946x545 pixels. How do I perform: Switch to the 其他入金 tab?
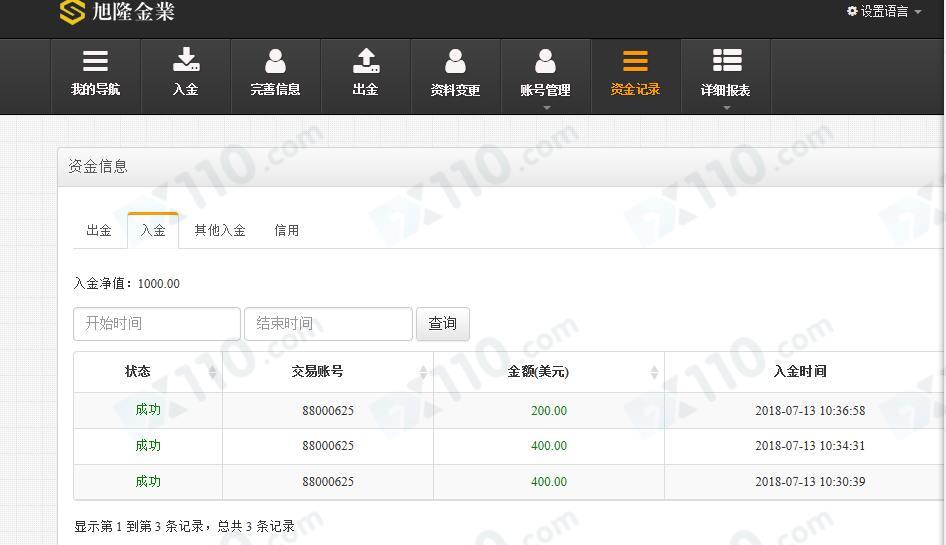220,231
